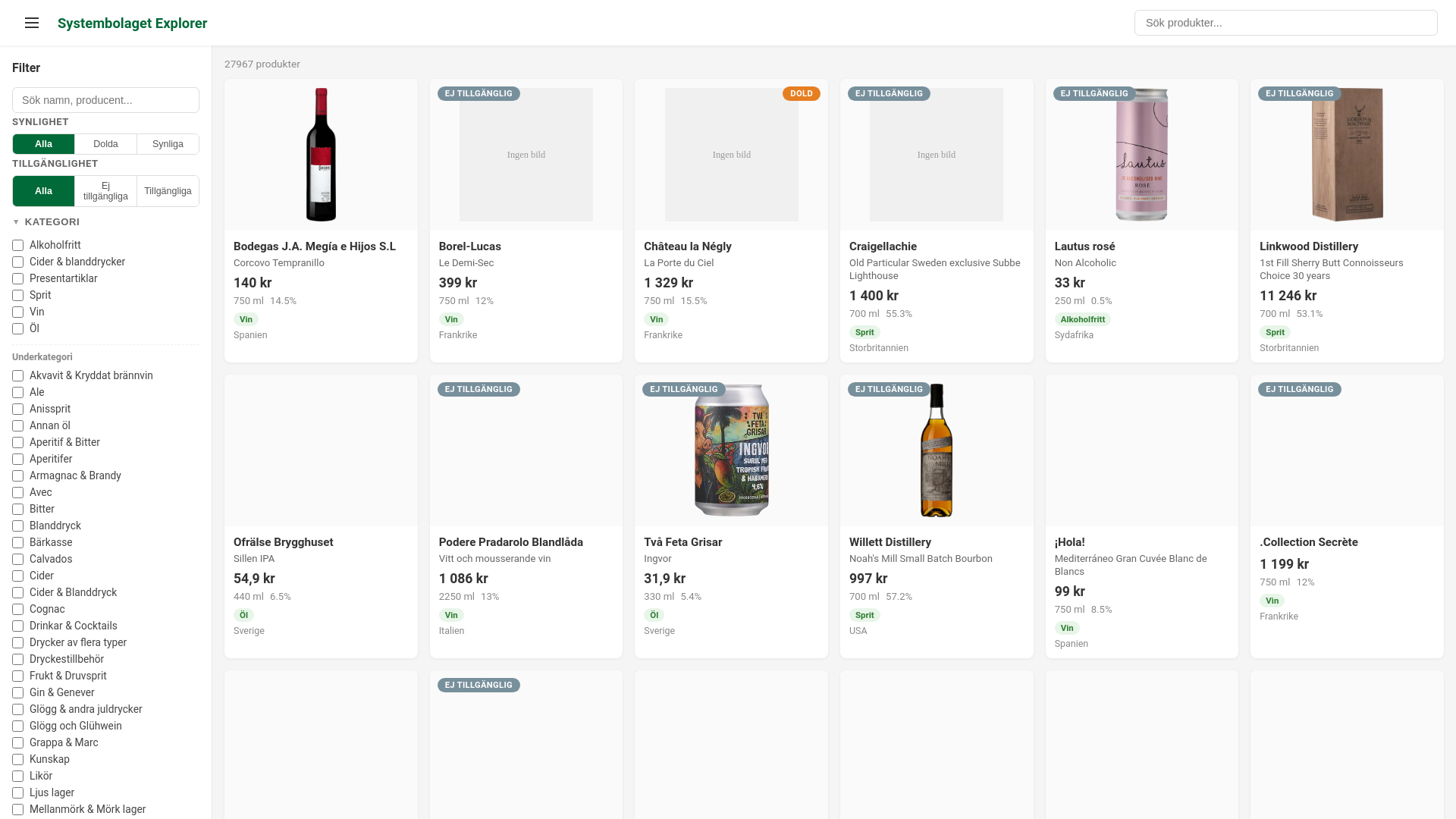1456x819 pixels.
Task: Select Alla under Tillgänglighet
Action: click(x=43, y=191)
